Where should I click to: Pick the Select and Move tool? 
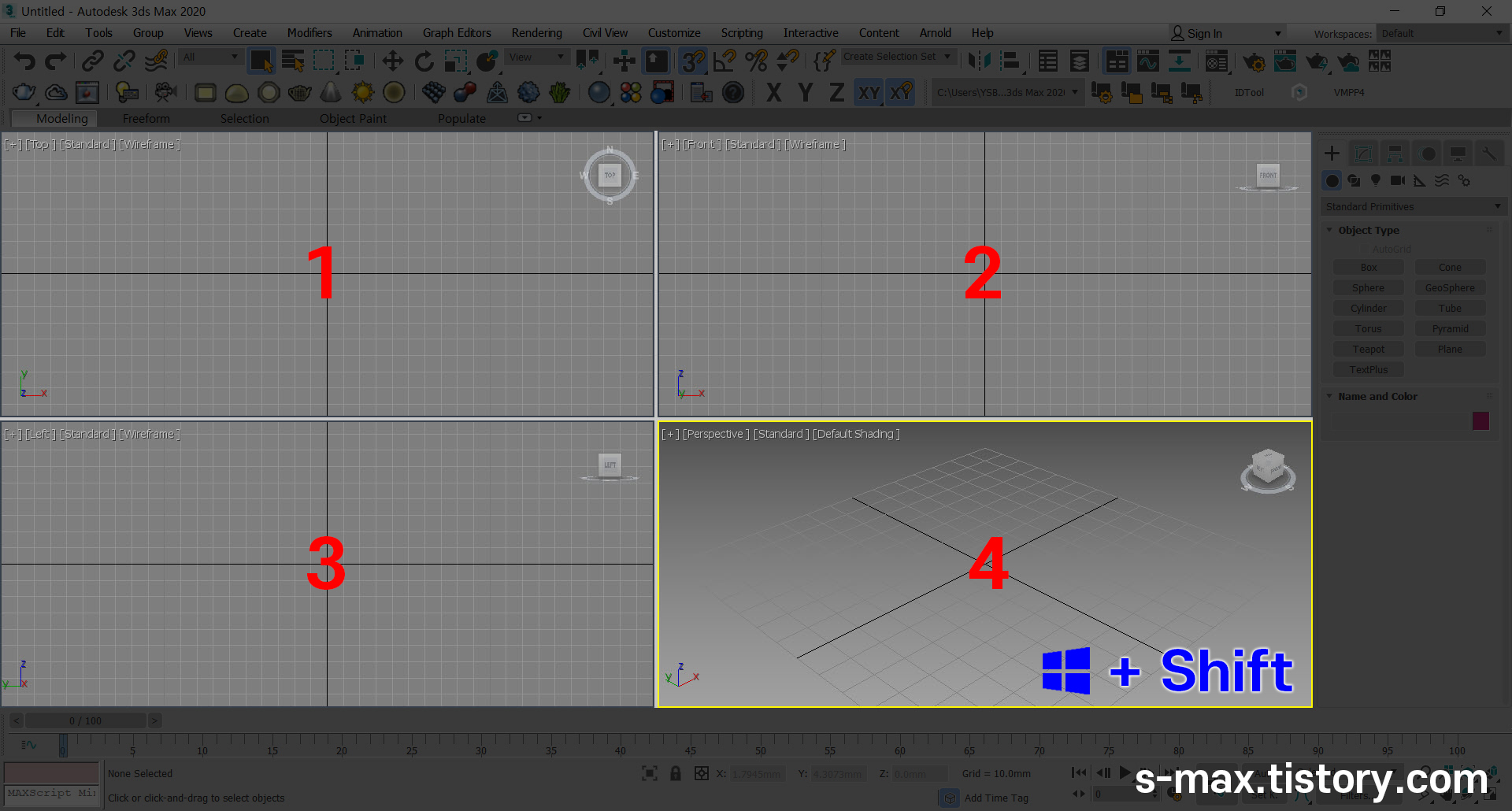[x=392, y=61]
